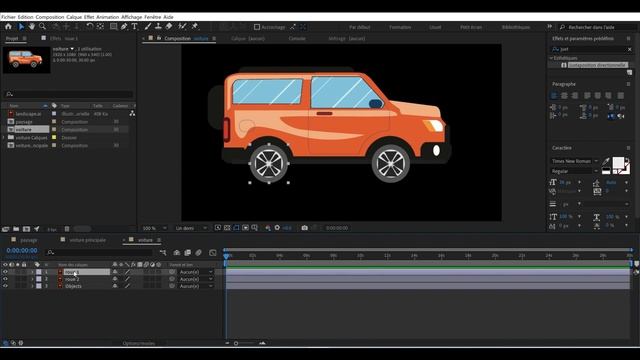The width and height of the screenshot is (640, 360).
Task: Expand roue 1 layer properties
Action: pyautogui.click(x=32, y=272)
